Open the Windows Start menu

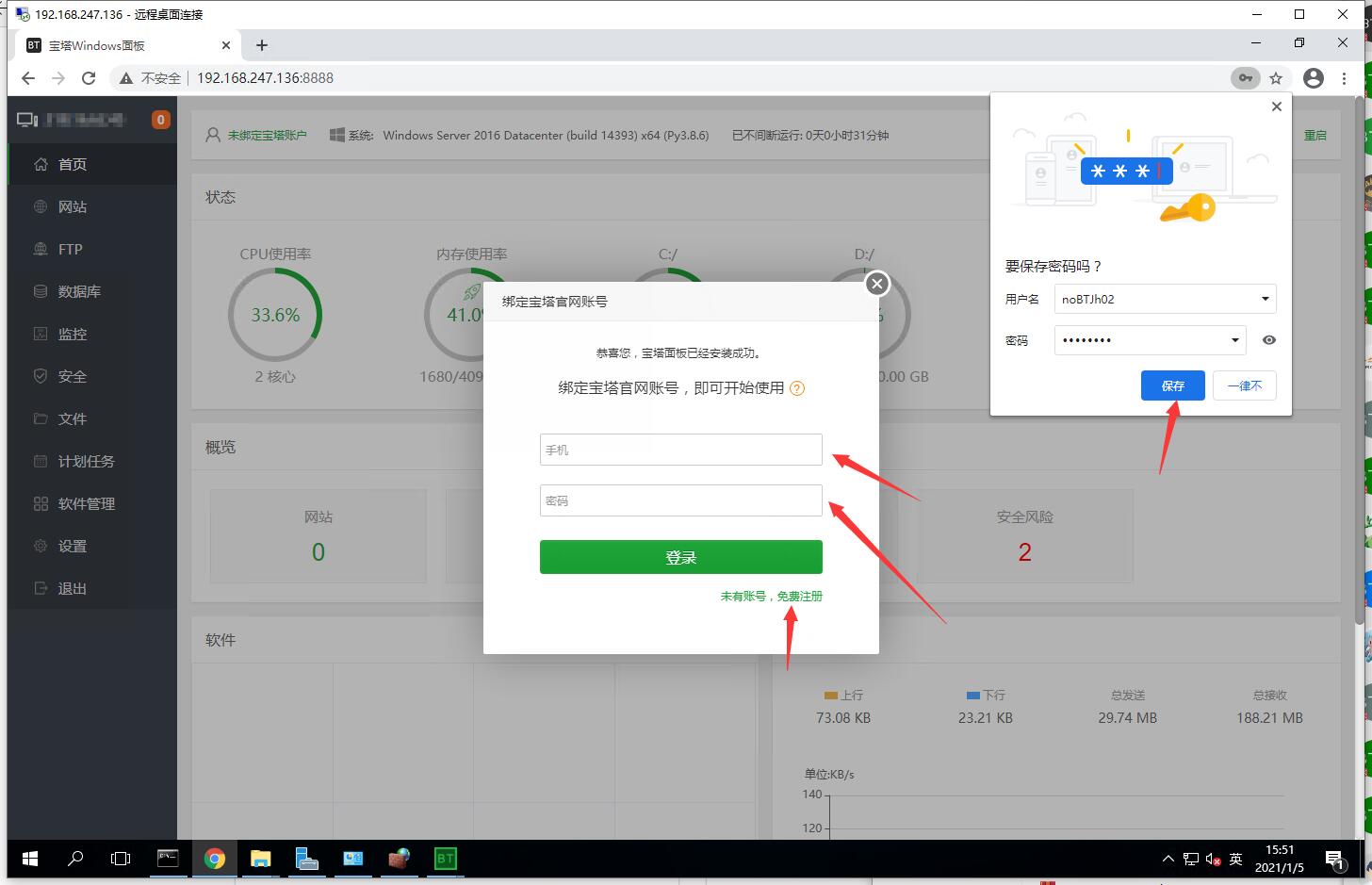30,859
